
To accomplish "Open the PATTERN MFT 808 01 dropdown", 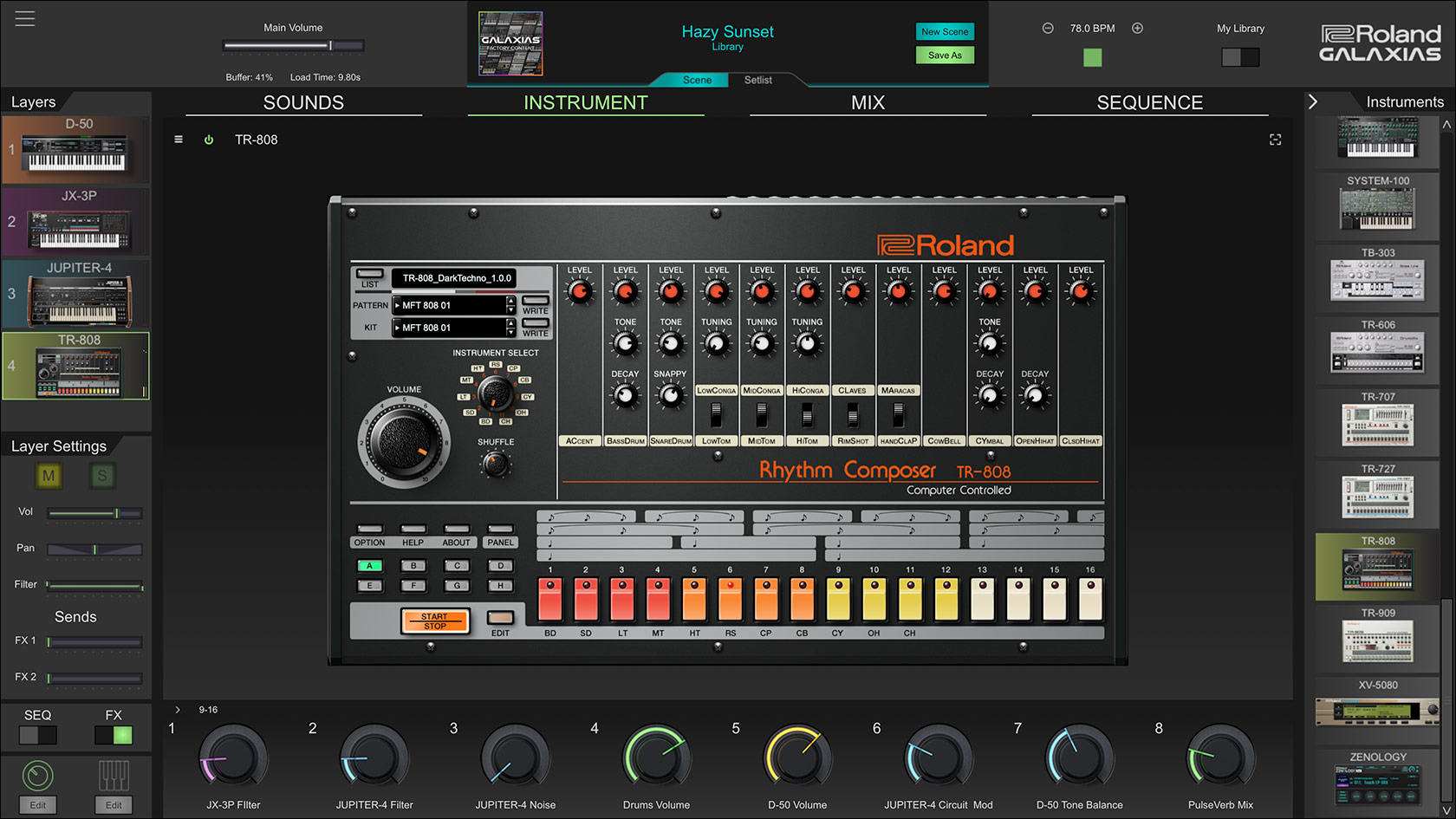I will coord(449,305).
